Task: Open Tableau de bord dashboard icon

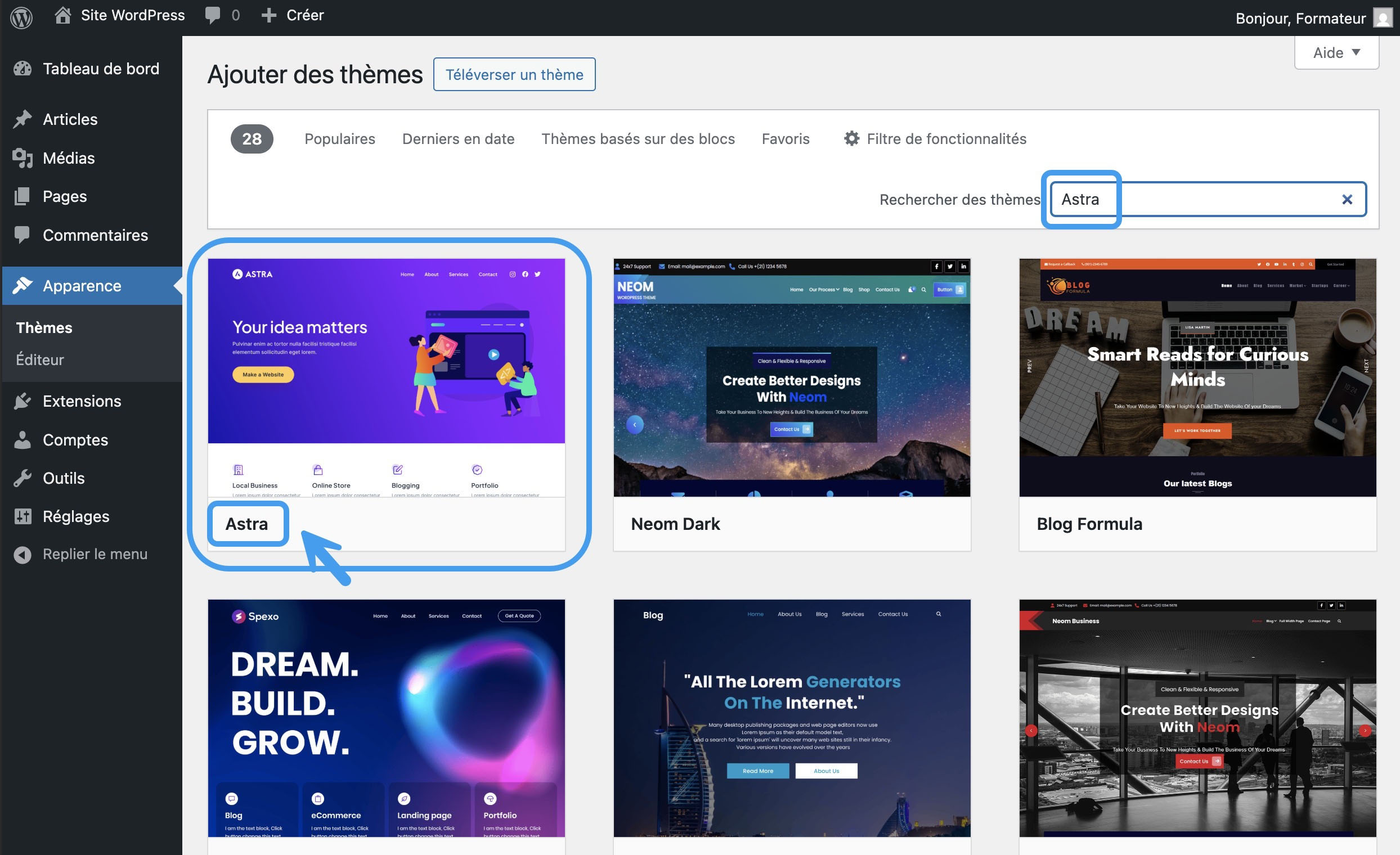Action: click(23, 69)
